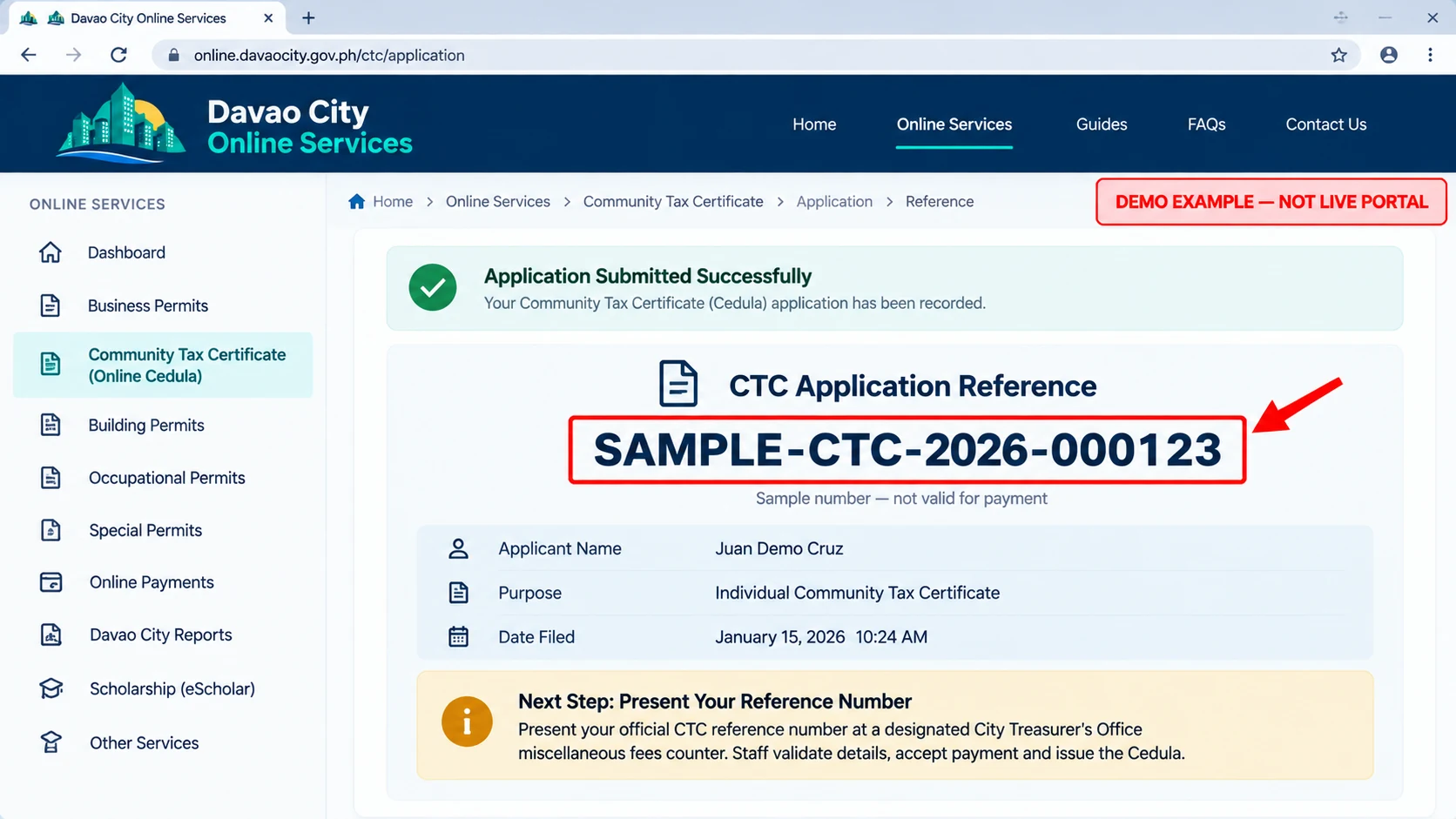Screen dimensions: 1456x819
Task: Click the Occupational Permits icon
Action: coord(51,478)
